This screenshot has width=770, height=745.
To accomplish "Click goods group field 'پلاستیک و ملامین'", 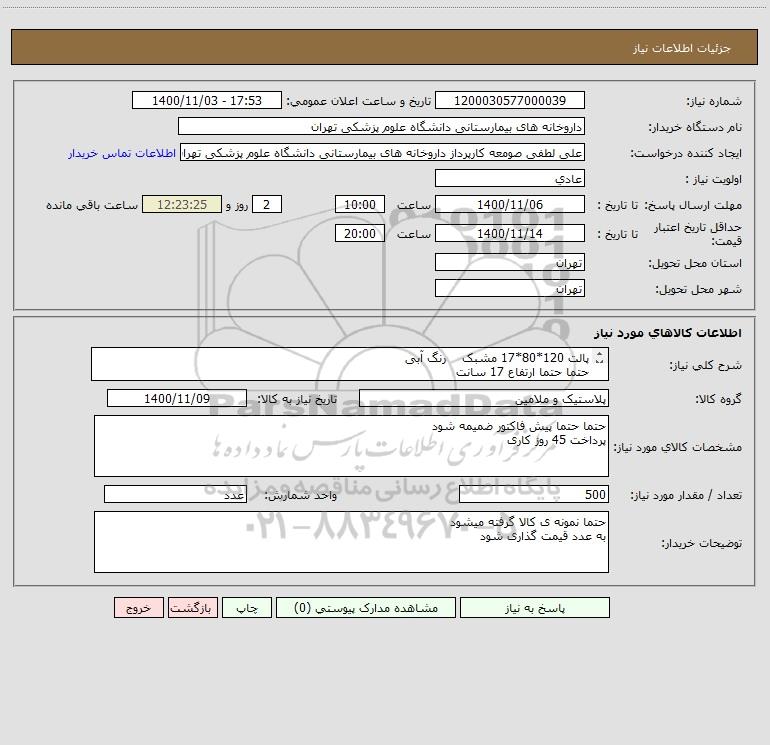I will tap(484, 398).
